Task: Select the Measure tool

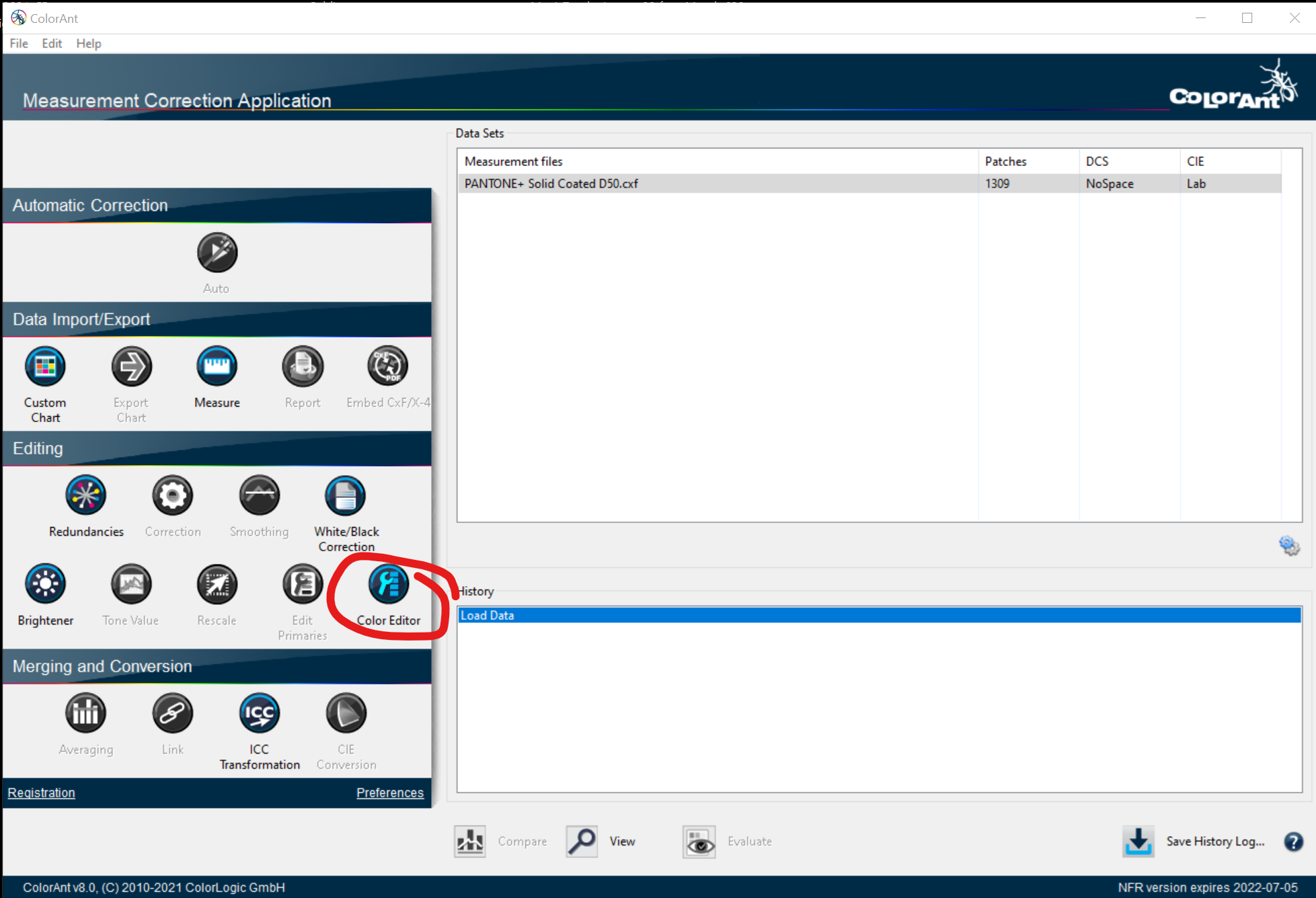Action: [217, 366]
